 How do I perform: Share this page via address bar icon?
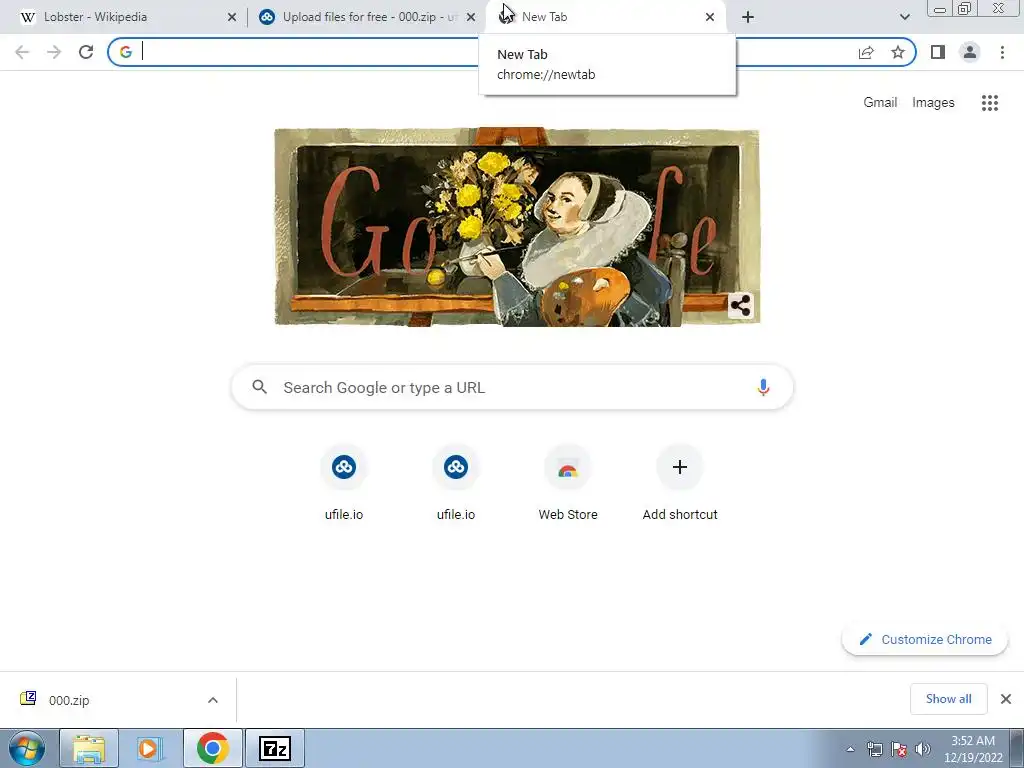[866, 52]
